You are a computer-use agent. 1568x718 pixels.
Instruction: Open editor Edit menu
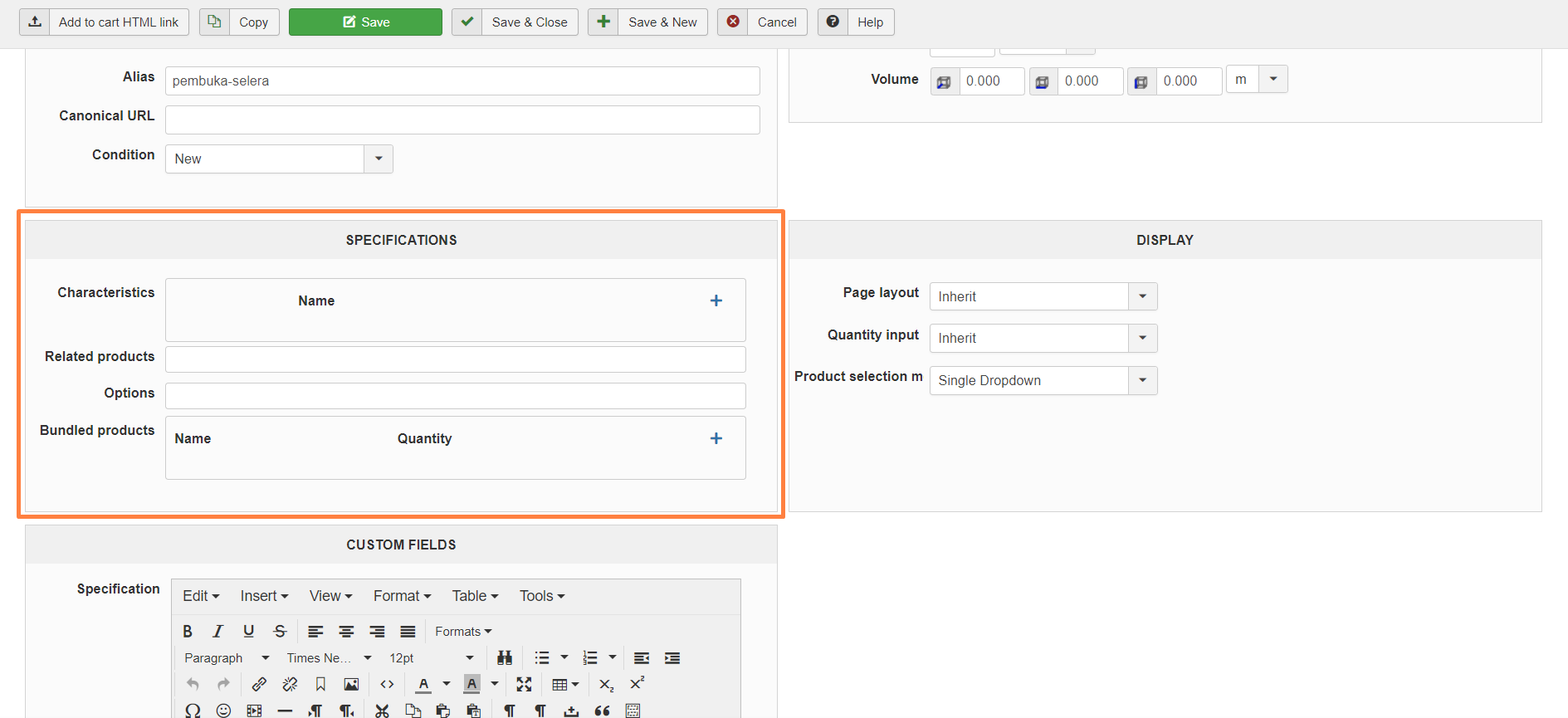click(x=201, y=596)
